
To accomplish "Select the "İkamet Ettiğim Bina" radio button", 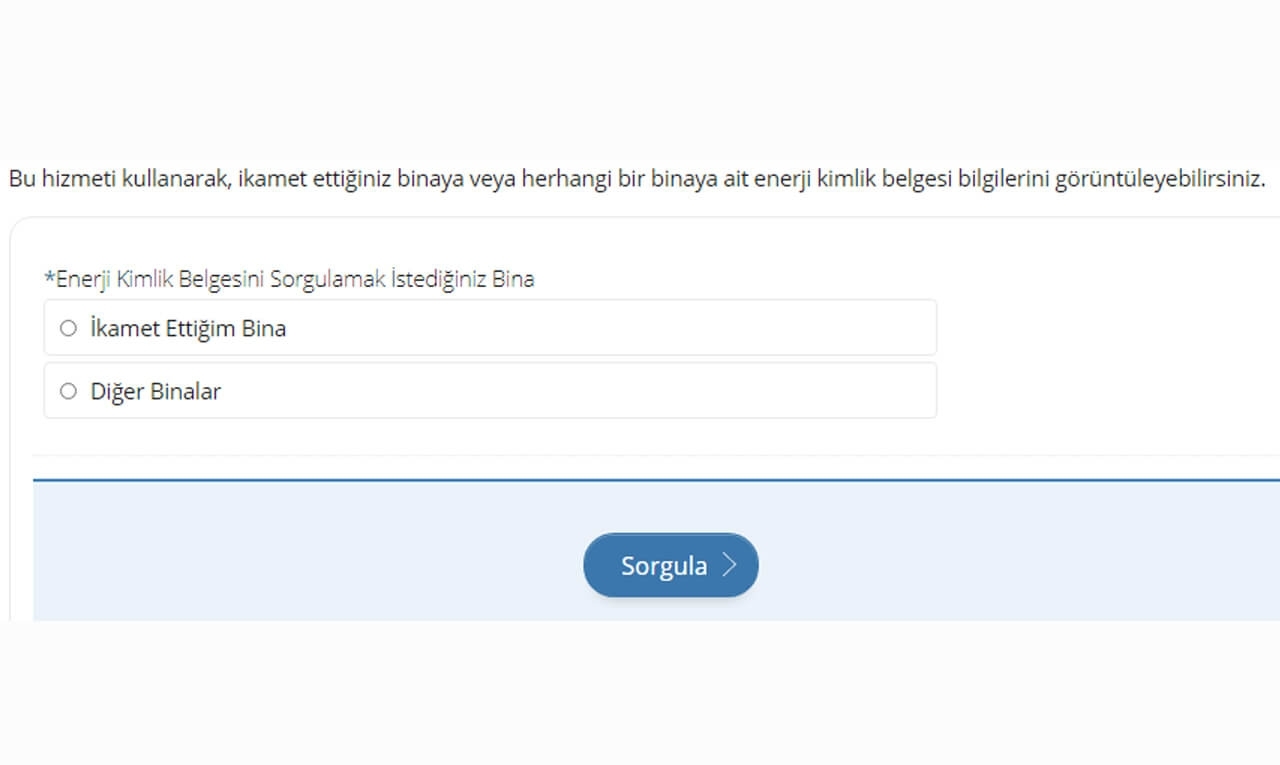I will [x=67, y=327].
